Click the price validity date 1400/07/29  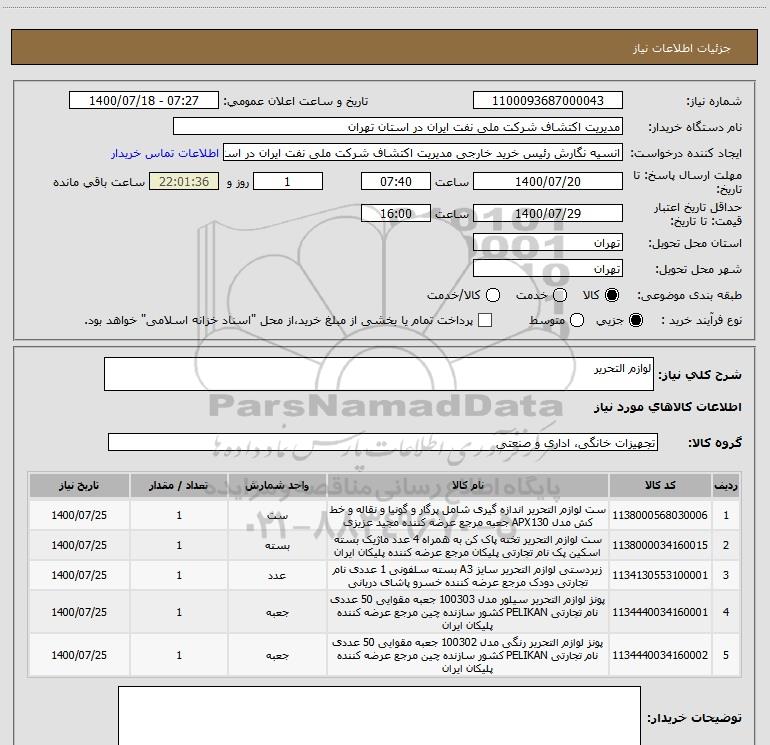click(x=548, y=213)
